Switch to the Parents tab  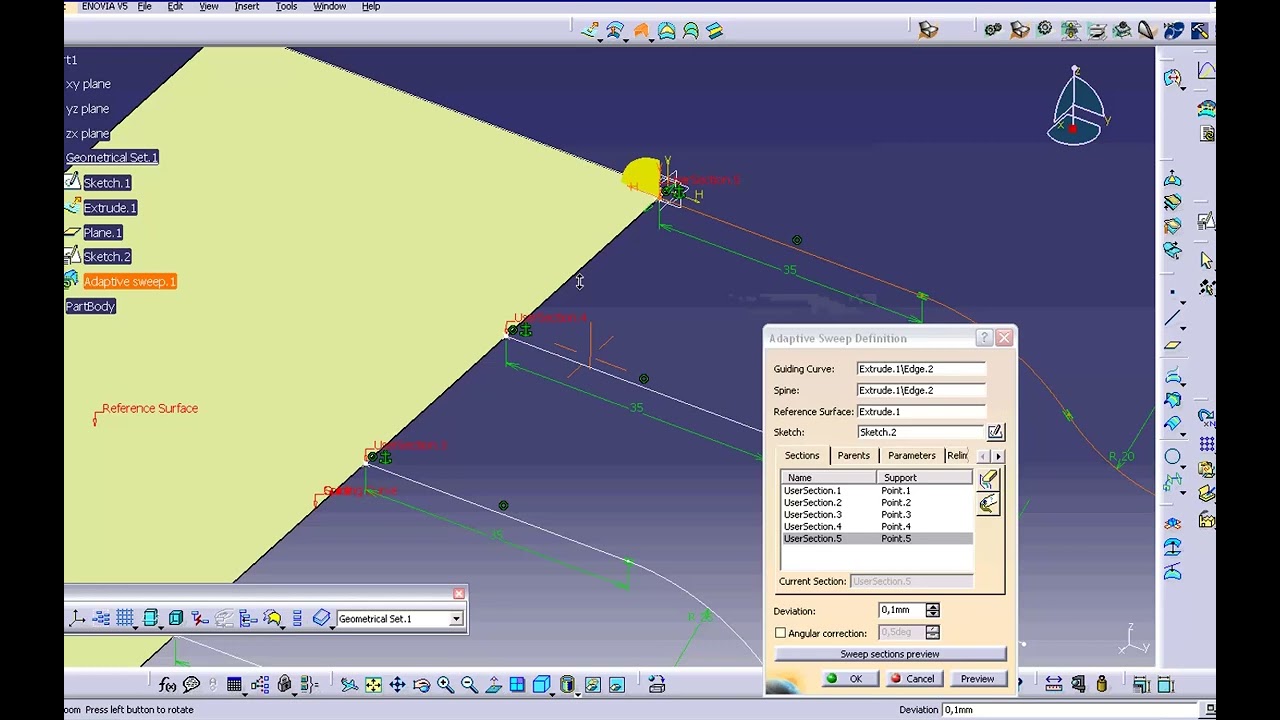click(853, 455)
